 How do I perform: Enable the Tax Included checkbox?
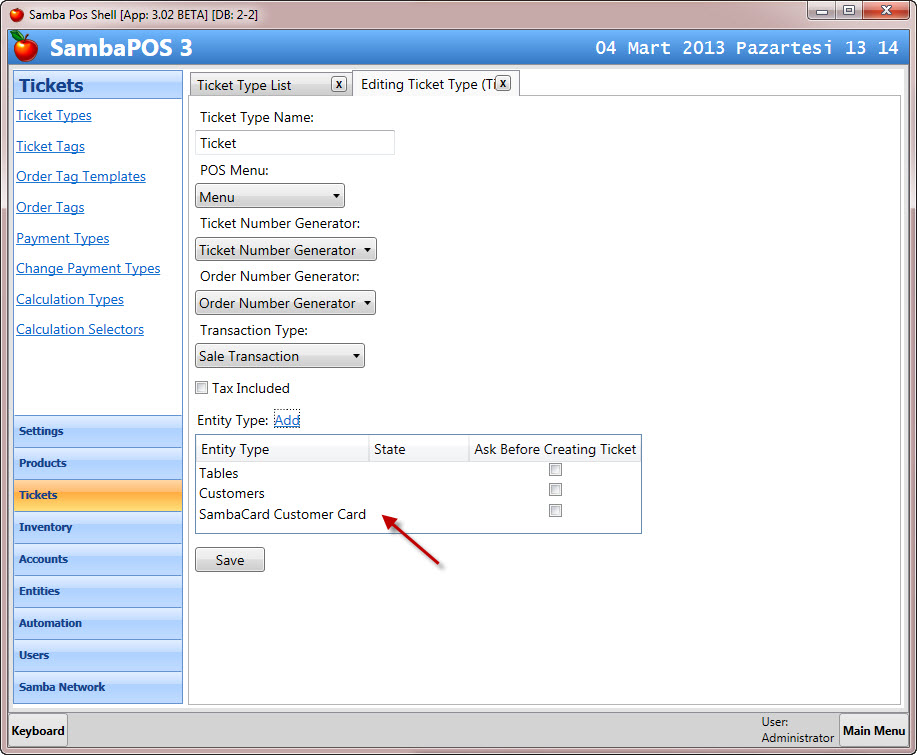click(x=202, y=388)
